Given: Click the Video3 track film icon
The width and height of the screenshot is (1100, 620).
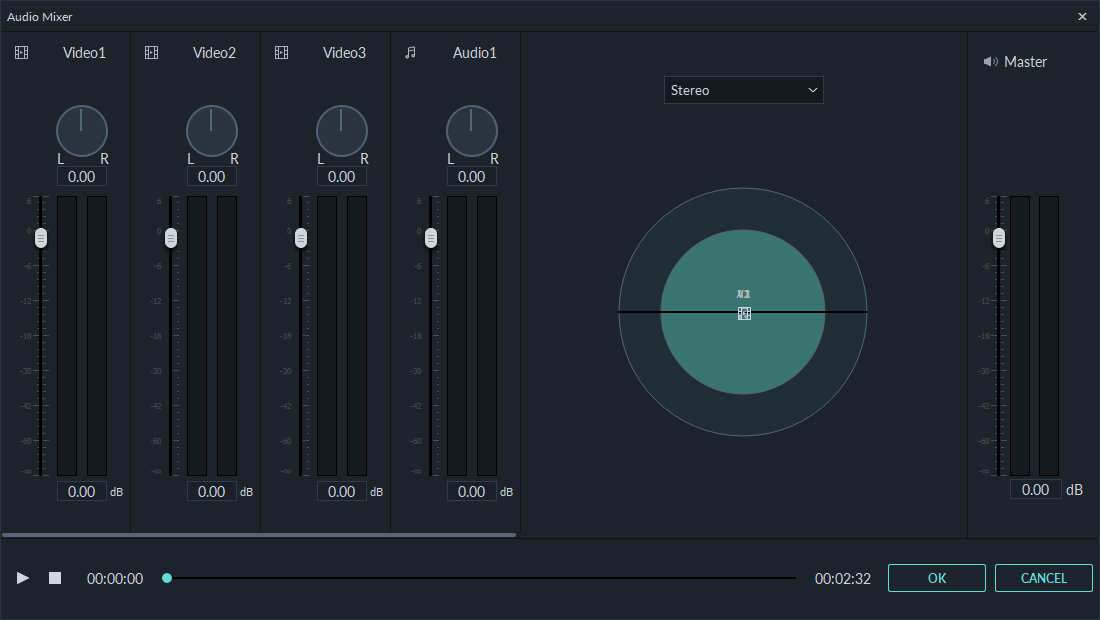Looking at the screenshot, I should coord(281,53).
